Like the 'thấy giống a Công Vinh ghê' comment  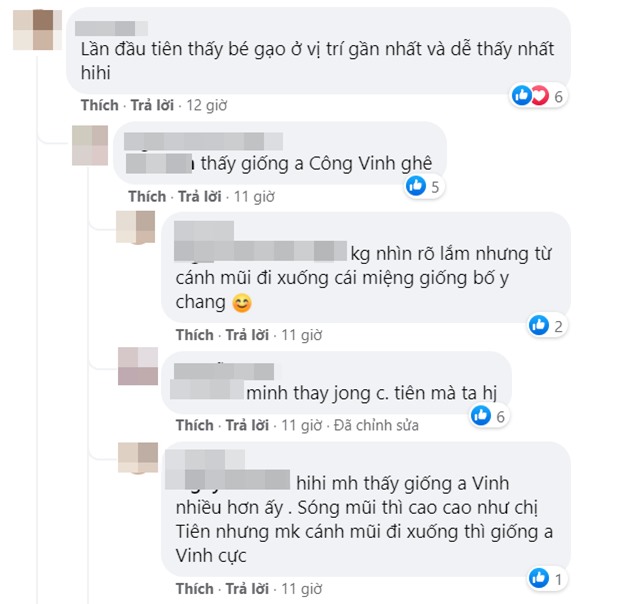pyautogui.click(x=147, y=196)
